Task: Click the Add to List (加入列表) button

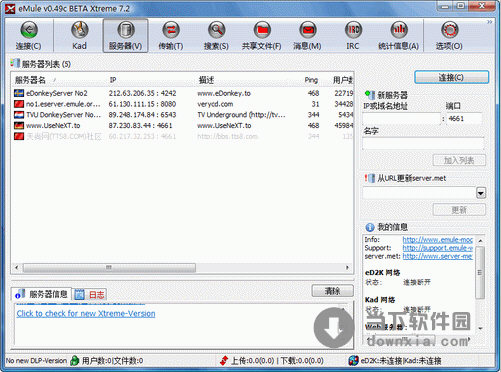Action: 459,160
